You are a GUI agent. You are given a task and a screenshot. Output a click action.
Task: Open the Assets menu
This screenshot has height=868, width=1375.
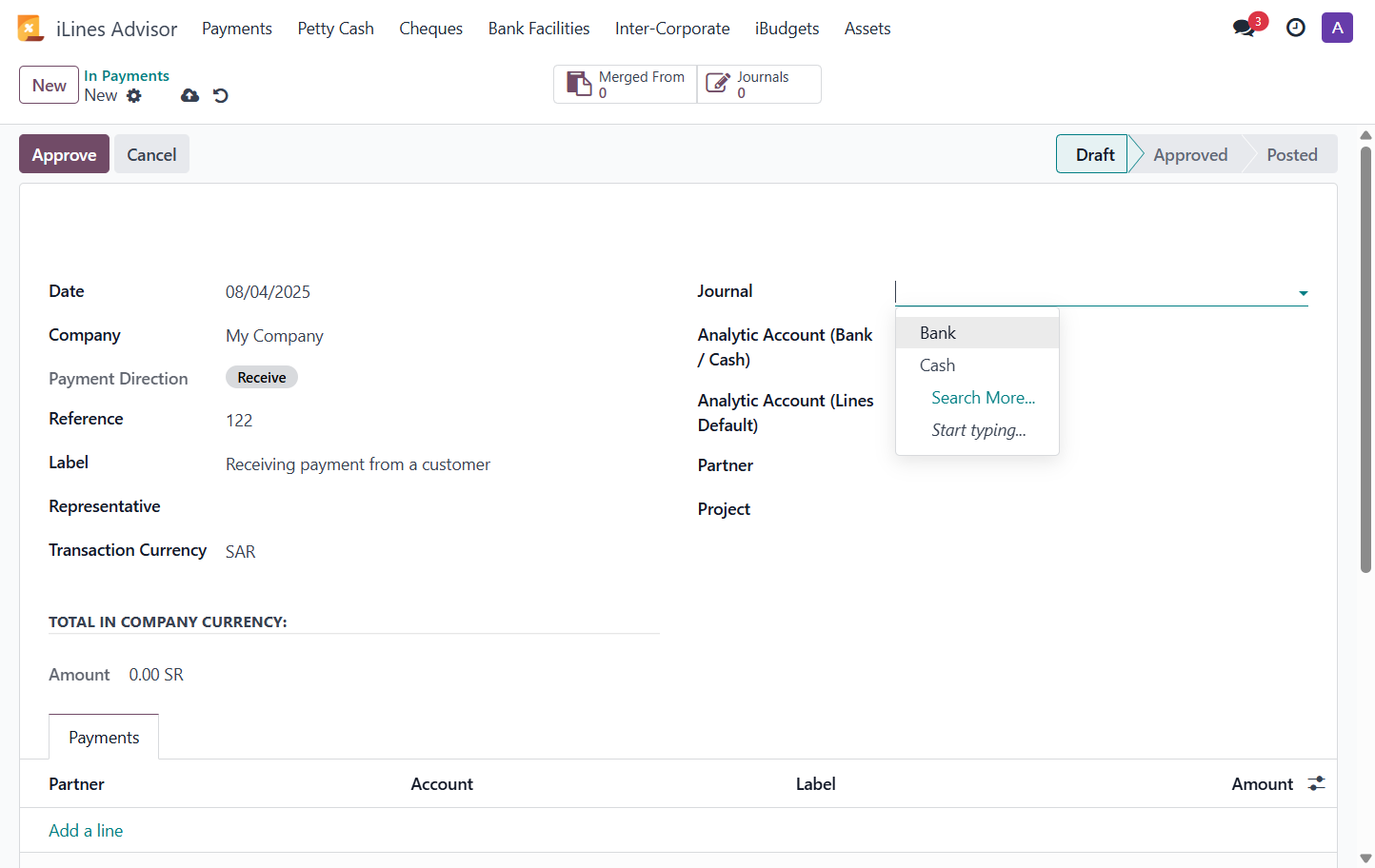click(x=867, y=29)
